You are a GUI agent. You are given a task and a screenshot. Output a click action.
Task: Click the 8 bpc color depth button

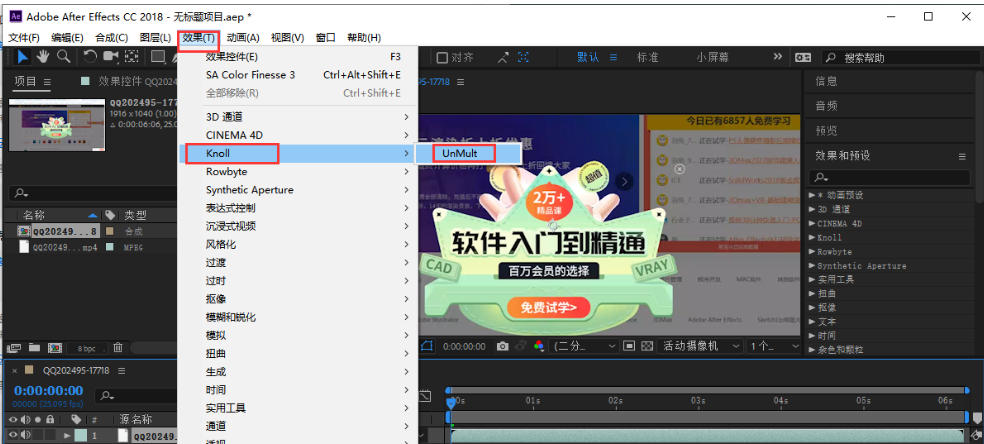(x=87, y=348)
